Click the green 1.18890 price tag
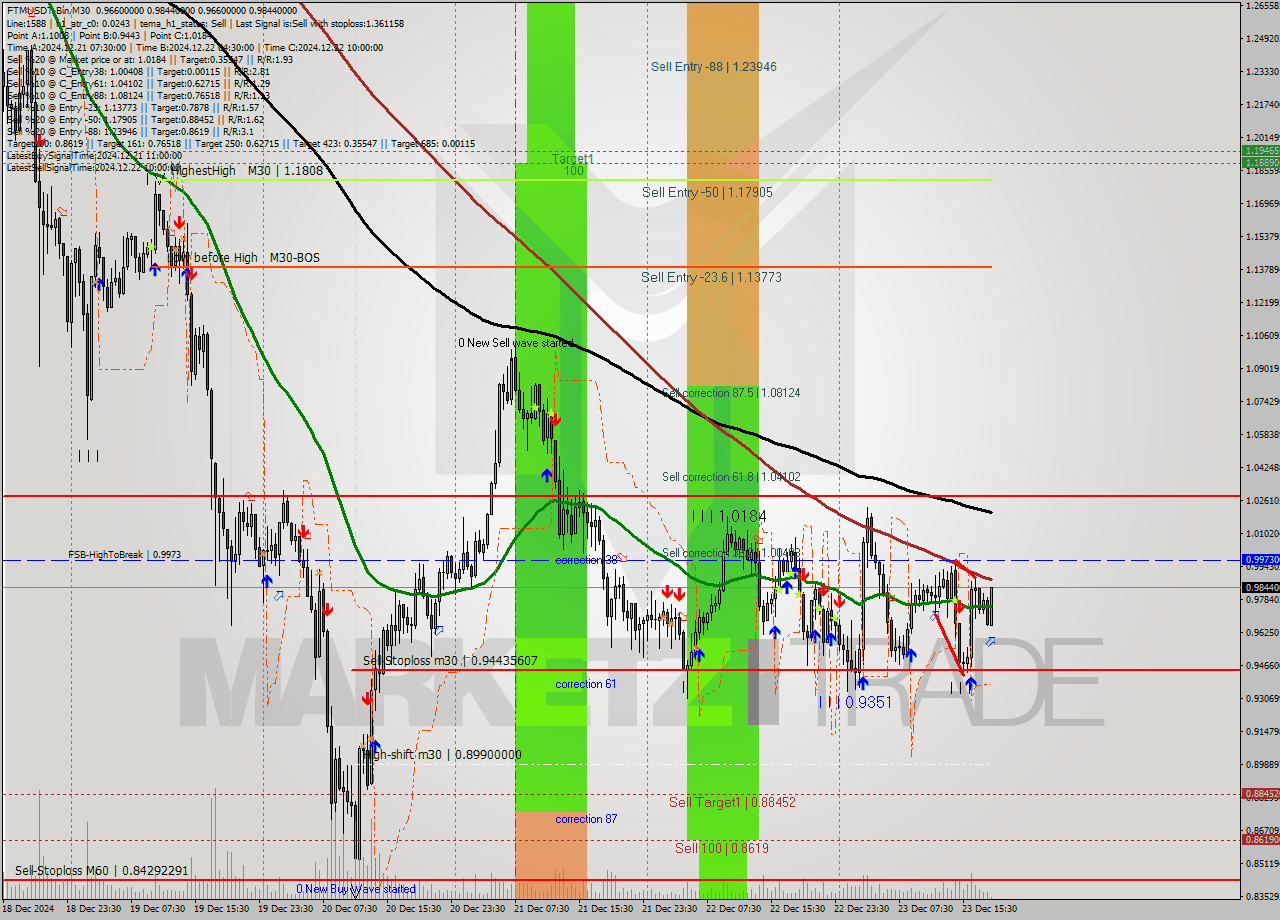Screen dimensions: 1280x920 point(1260,162)
